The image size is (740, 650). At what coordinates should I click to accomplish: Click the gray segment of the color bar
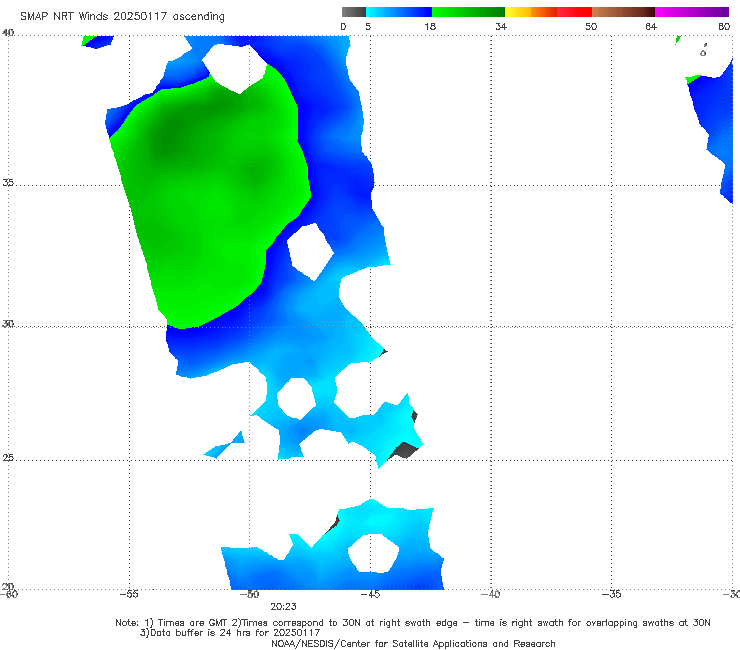pos(353,12)
